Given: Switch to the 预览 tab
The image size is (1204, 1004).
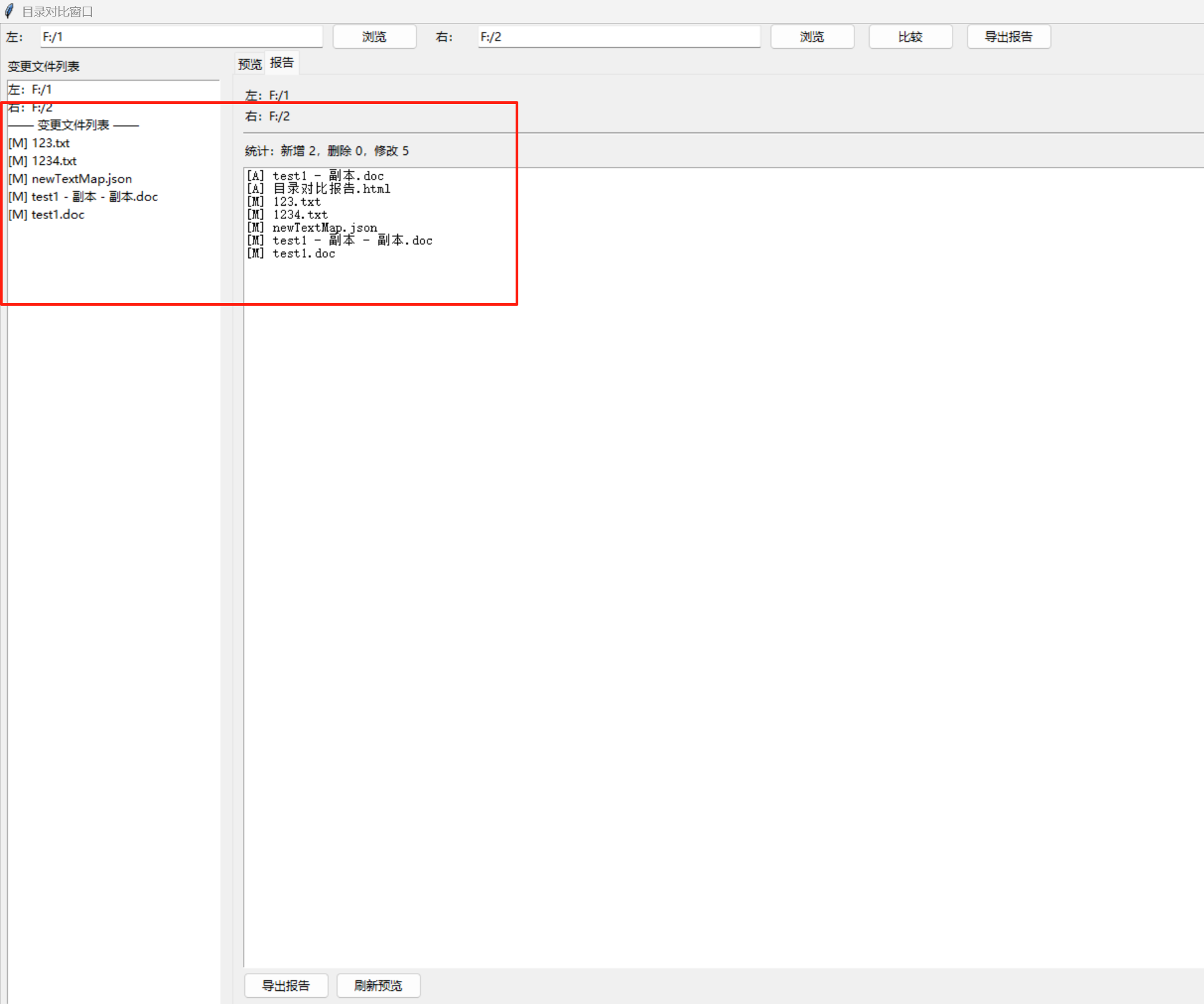Looking at the screenshot, I should pyautogui.click(x=250, y=64).
